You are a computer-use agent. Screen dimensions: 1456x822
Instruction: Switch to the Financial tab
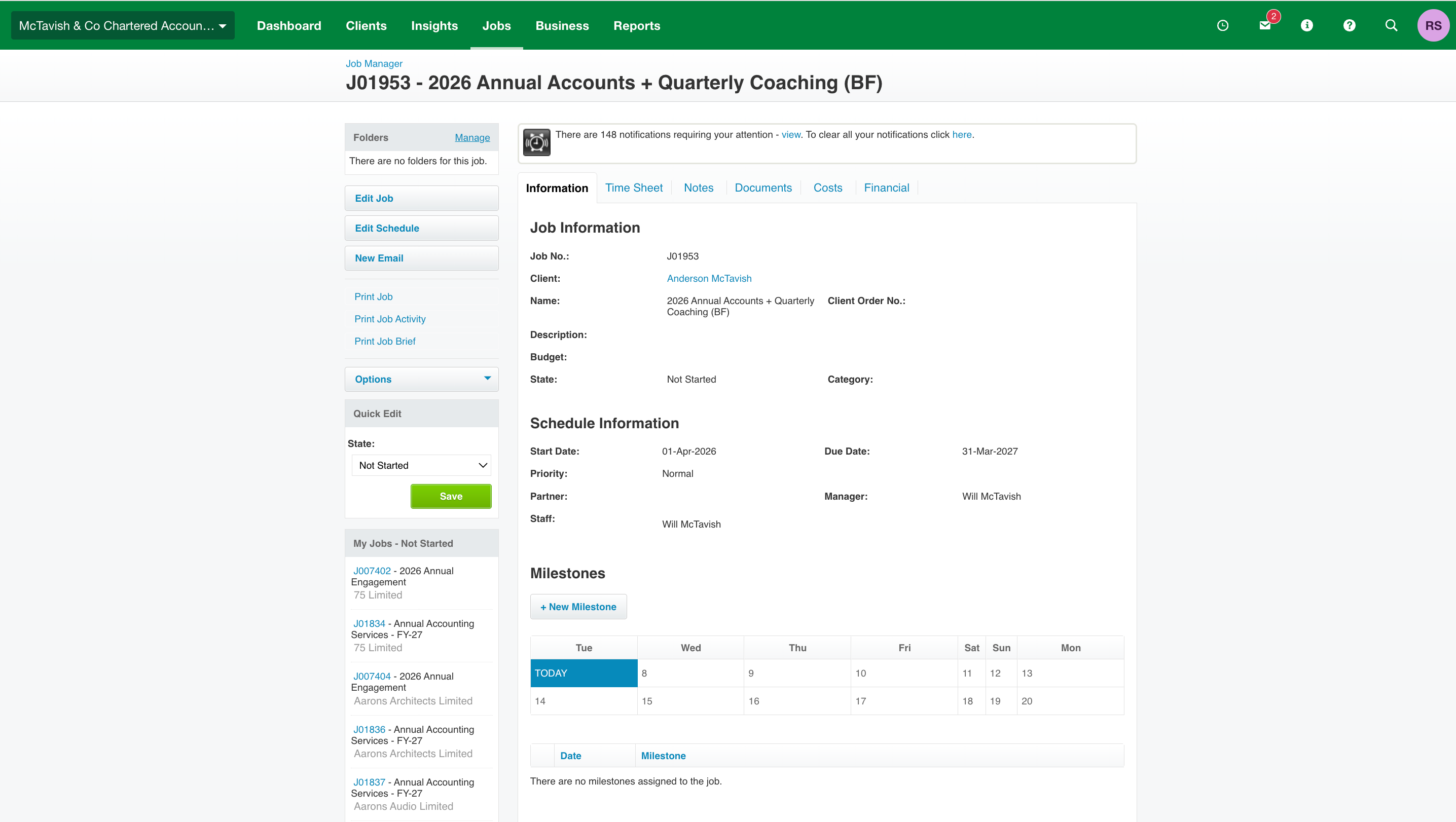coord(886,188)
